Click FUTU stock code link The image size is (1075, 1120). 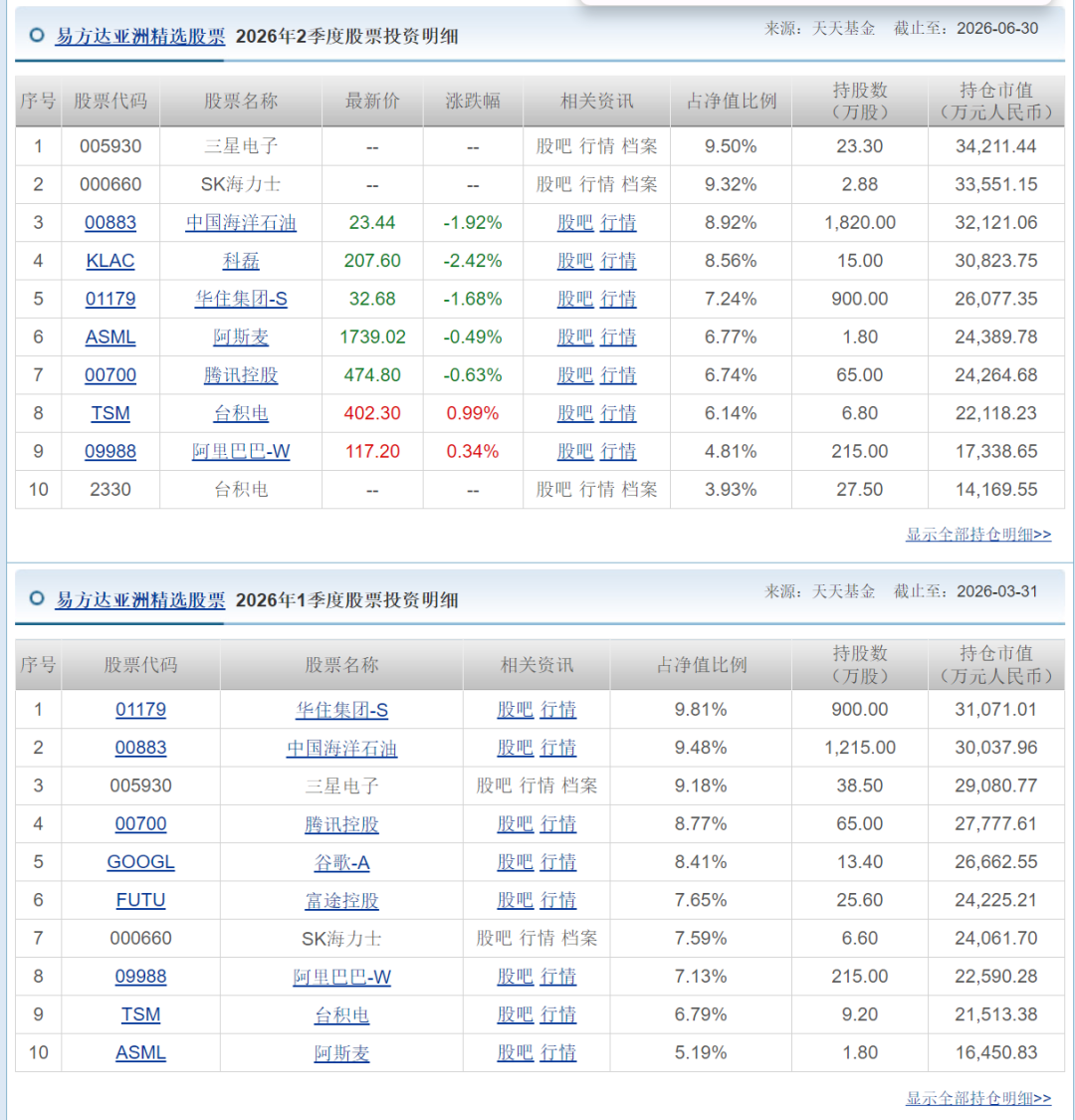140,900
